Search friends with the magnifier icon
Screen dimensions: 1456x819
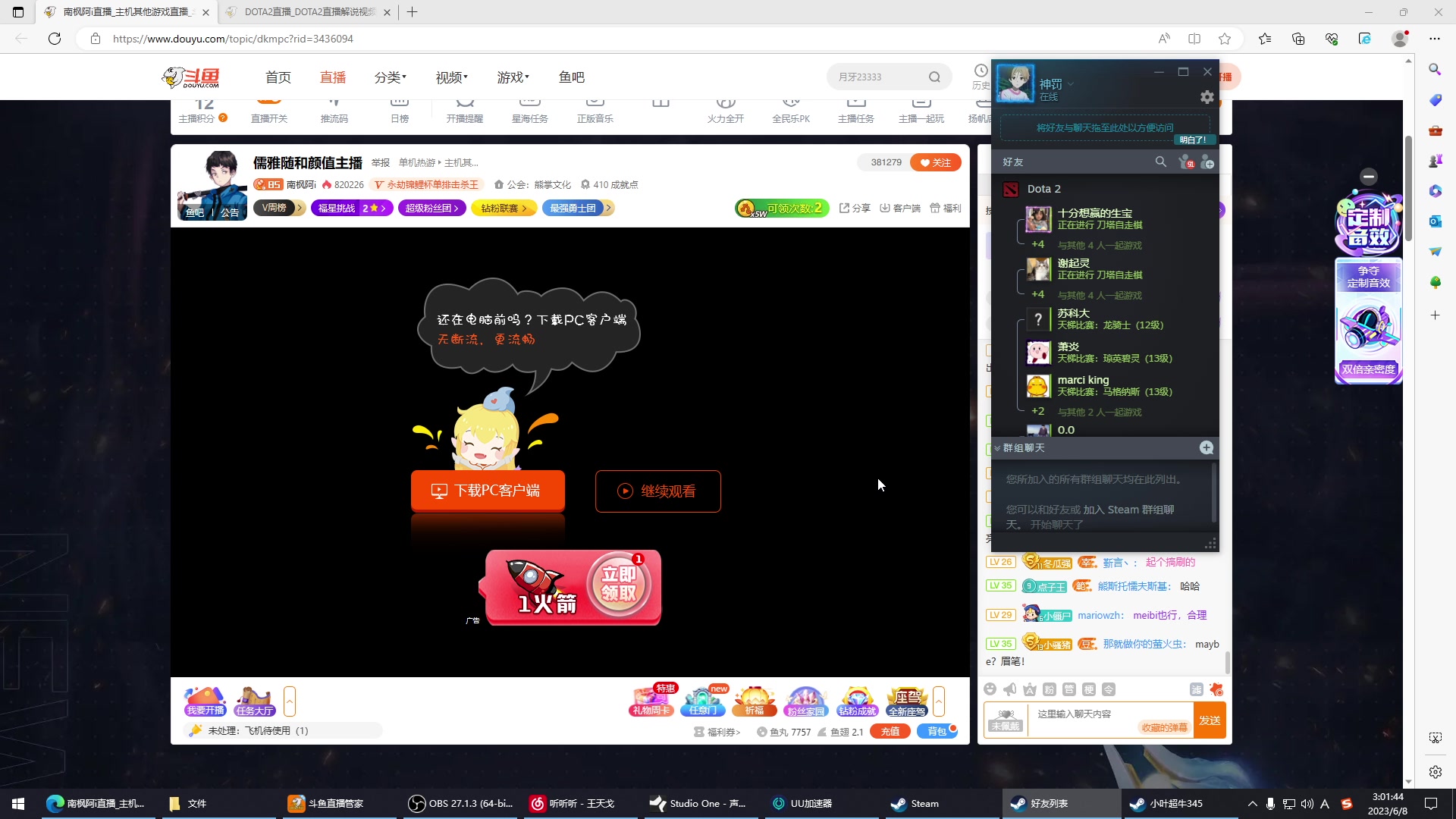1160,162
